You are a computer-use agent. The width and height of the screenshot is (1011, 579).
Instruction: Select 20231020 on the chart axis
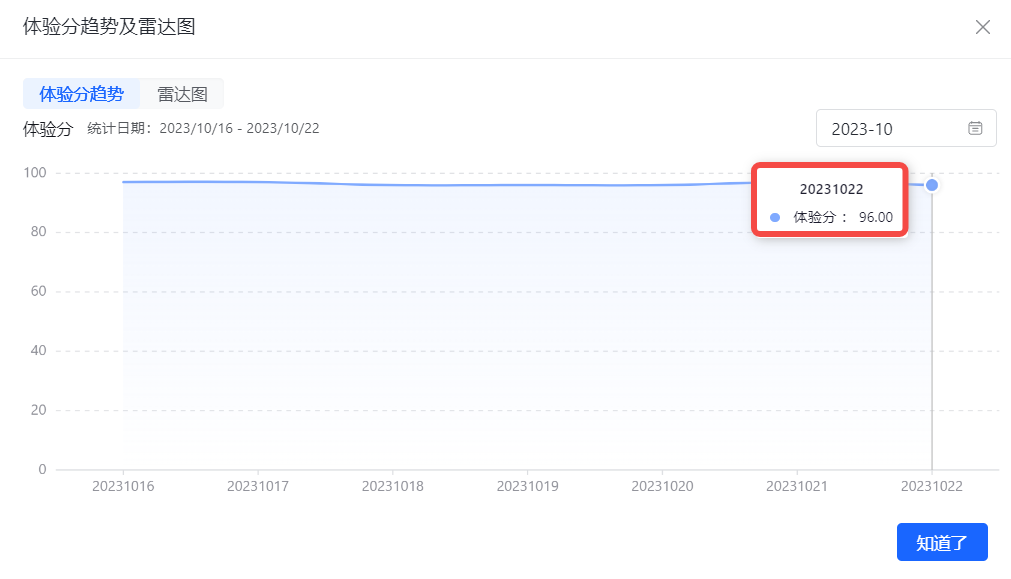[662, 486]
